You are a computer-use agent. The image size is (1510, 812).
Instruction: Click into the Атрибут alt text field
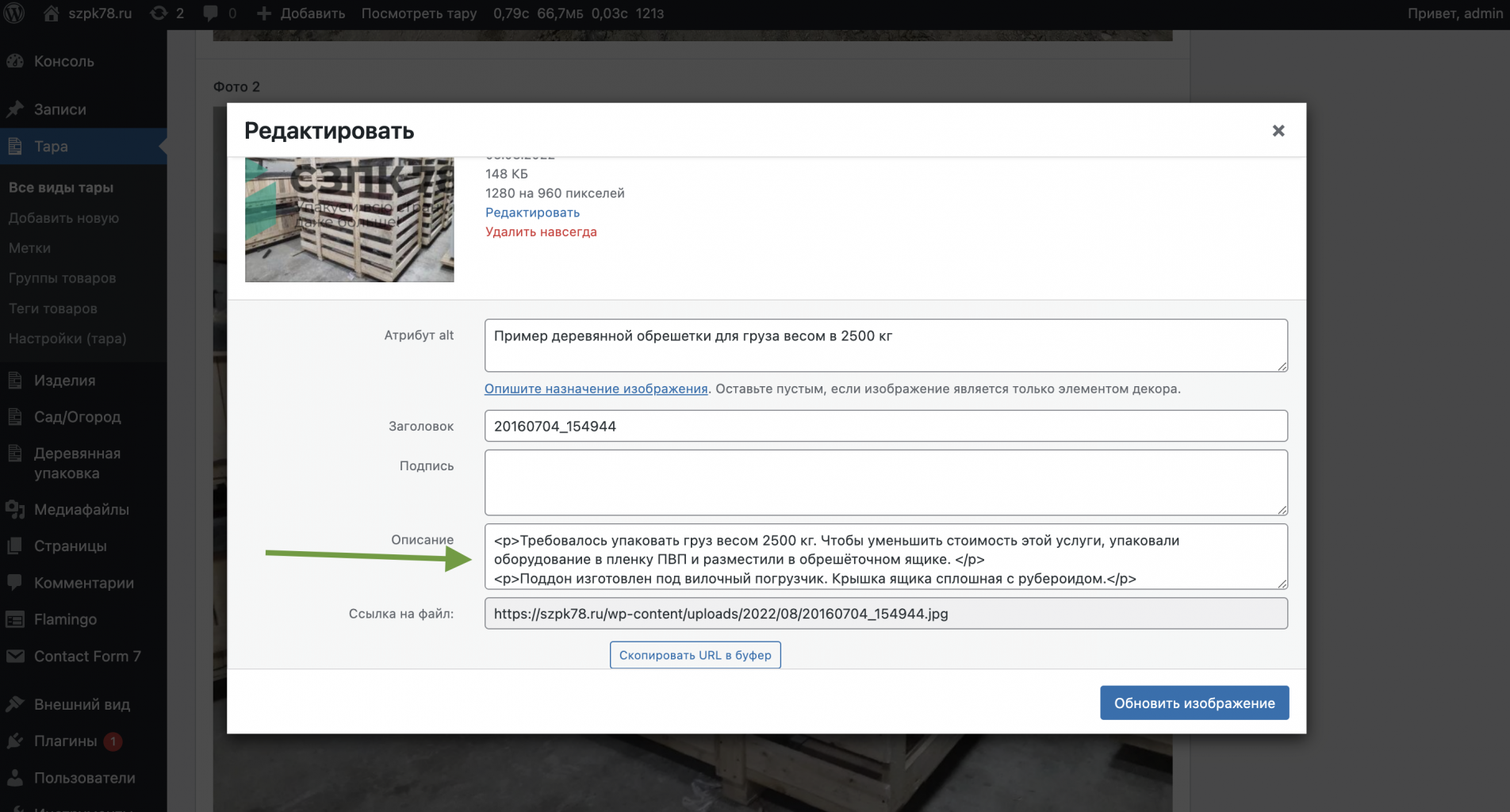coord(886,346)
